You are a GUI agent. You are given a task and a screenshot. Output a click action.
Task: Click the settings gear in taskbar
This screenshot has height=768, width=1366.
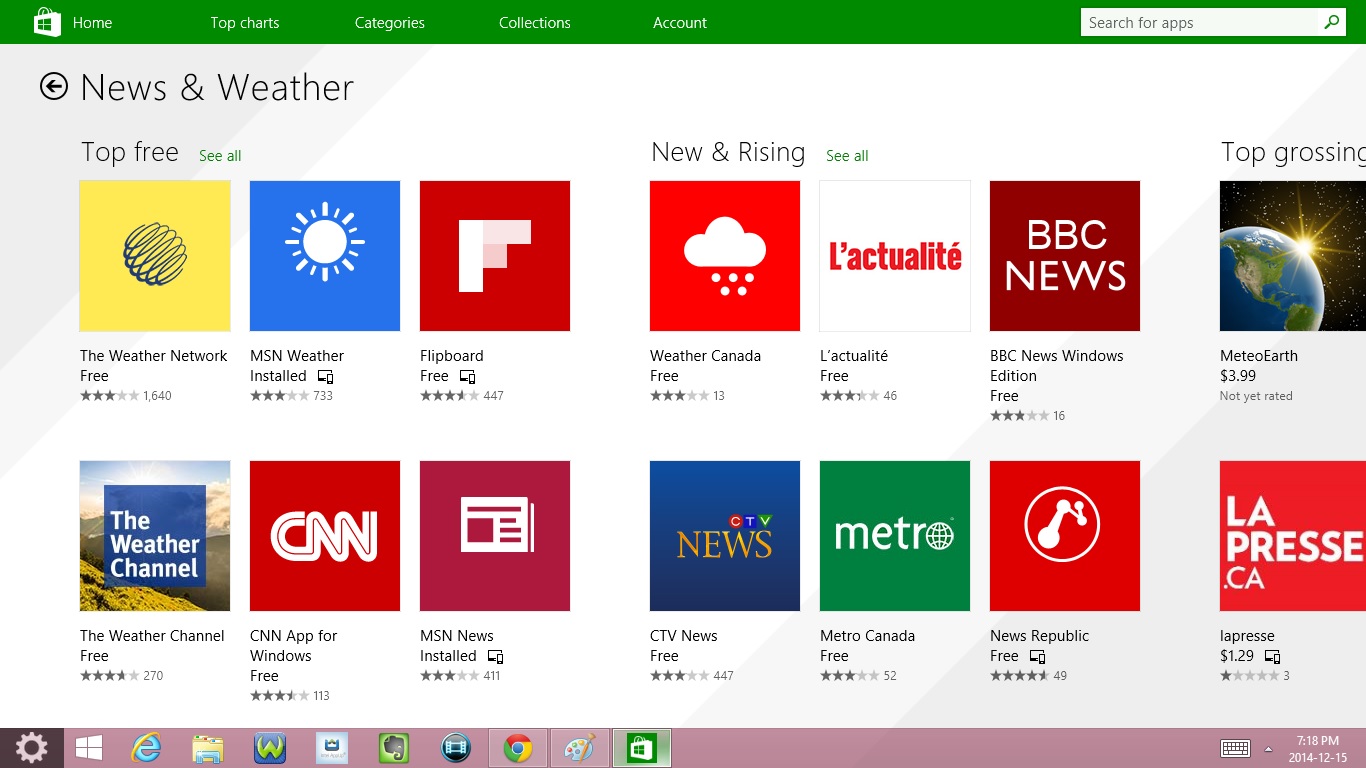(31, 748)
